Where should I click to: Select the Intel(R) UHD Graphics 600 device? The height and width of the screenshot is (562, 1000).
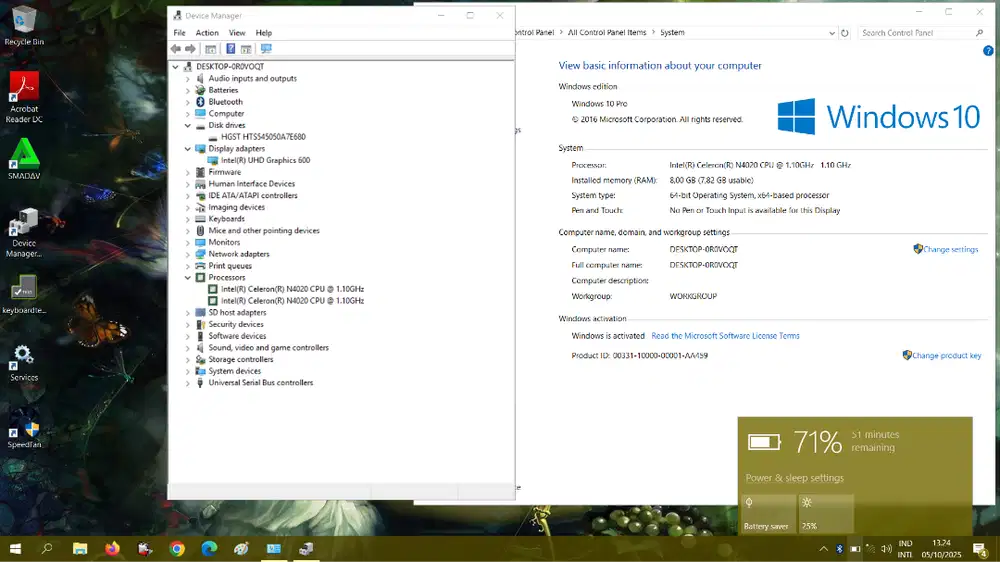(x=265, y=160)
